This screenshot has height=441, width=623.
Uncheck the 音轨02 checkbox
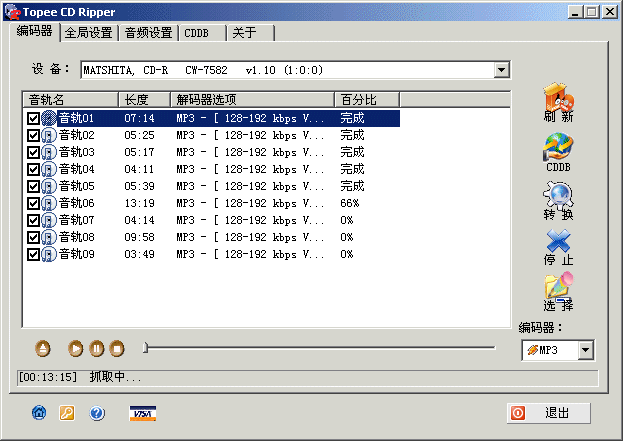33,135
